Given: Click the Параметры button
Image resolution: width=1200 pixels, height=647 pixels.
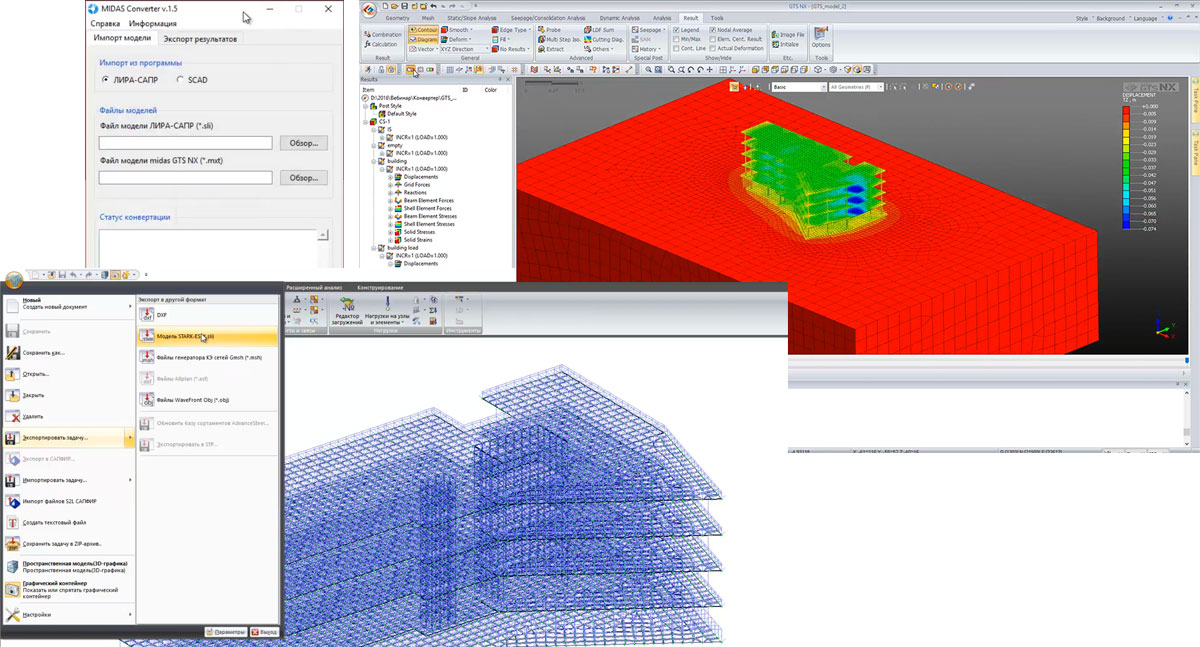Looking at the screenshot, I should (x=226, y=632).
